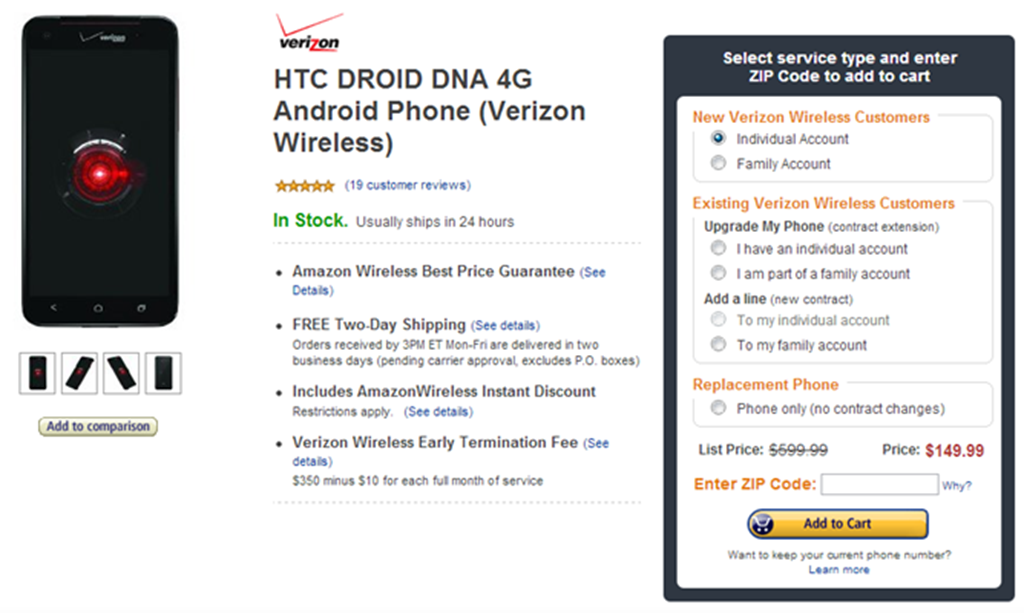Open 'Learn more' about keeping phone number

coord(838,570)
